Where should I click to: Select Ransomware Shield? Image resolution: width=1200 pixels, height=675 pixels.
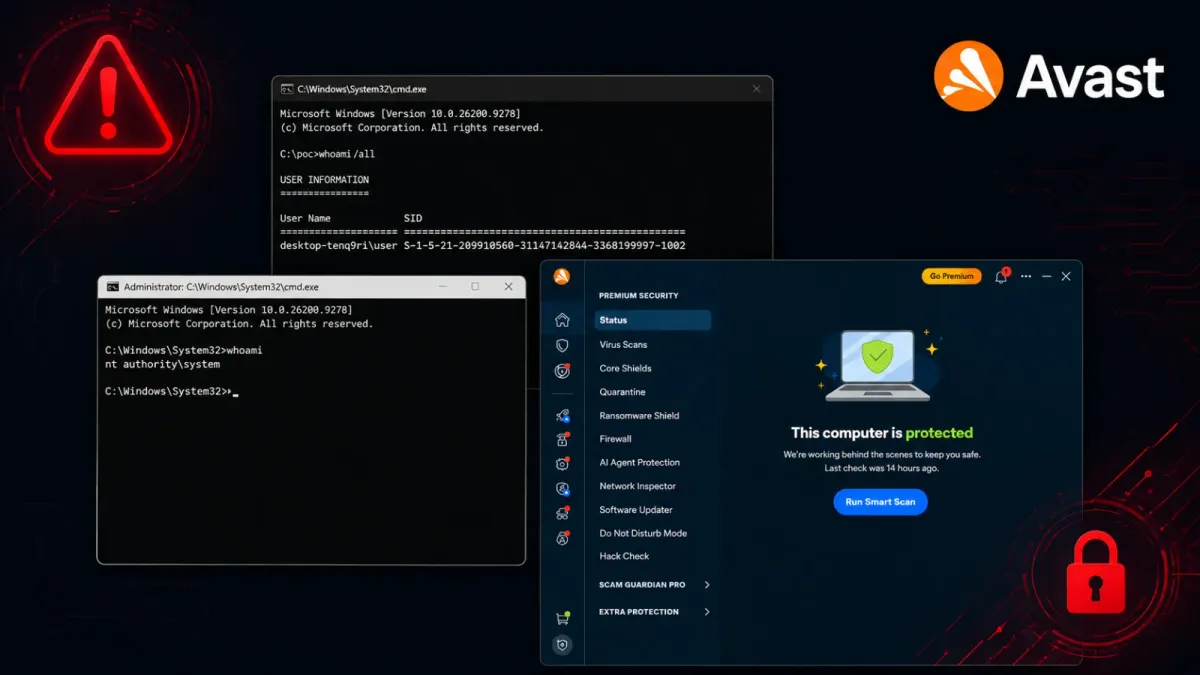(639, 416)
